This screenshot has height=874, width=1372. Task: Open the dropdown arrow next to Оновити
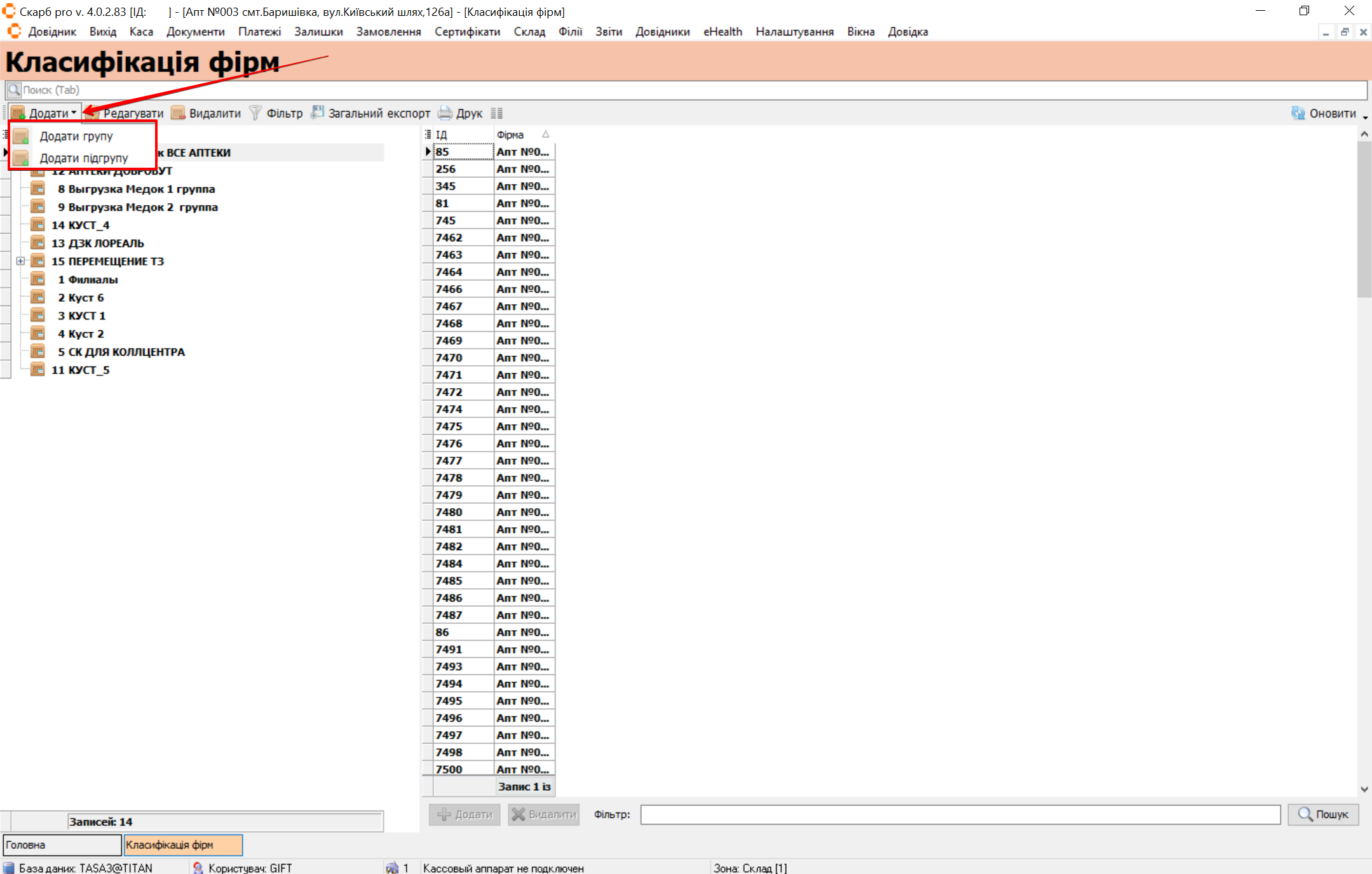tap(1365, 117)
